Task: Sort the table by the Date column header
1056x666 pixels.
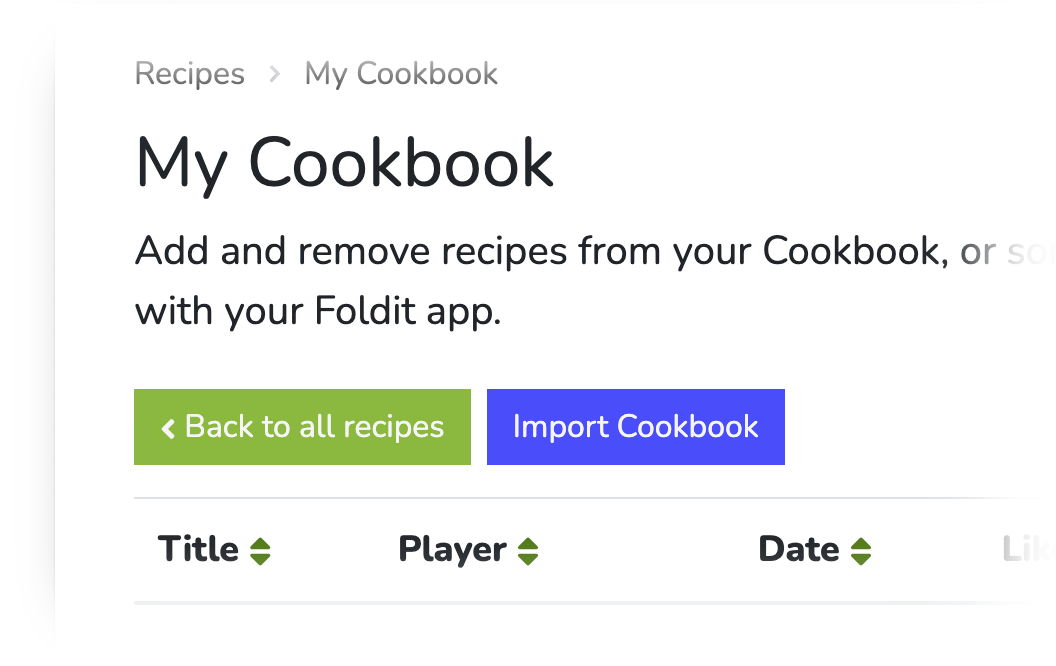Action: [x=798, y=549]
